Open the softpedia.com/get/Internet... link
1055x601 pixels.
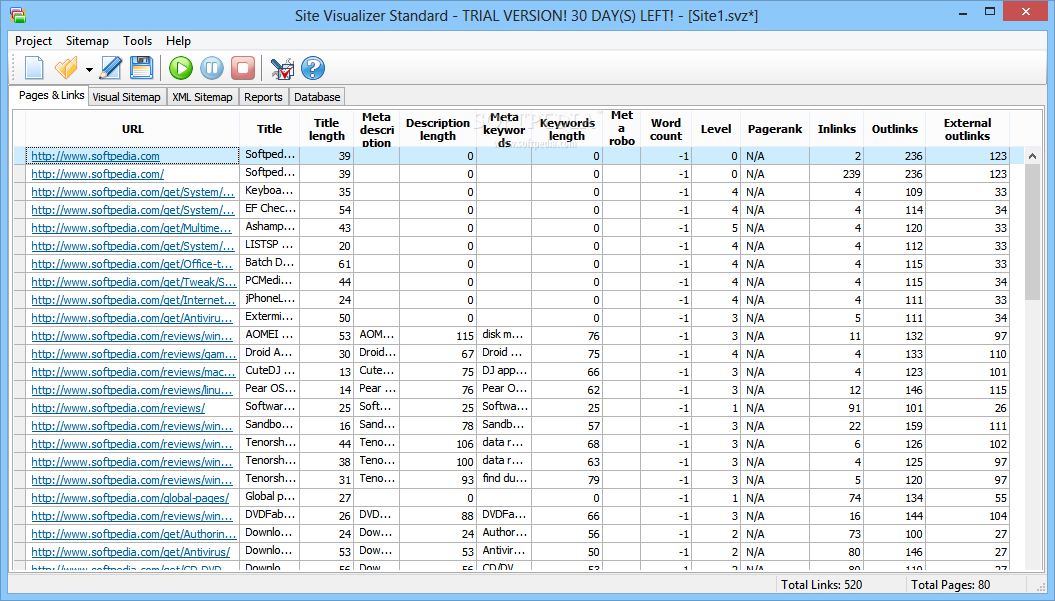coord(134,300)
